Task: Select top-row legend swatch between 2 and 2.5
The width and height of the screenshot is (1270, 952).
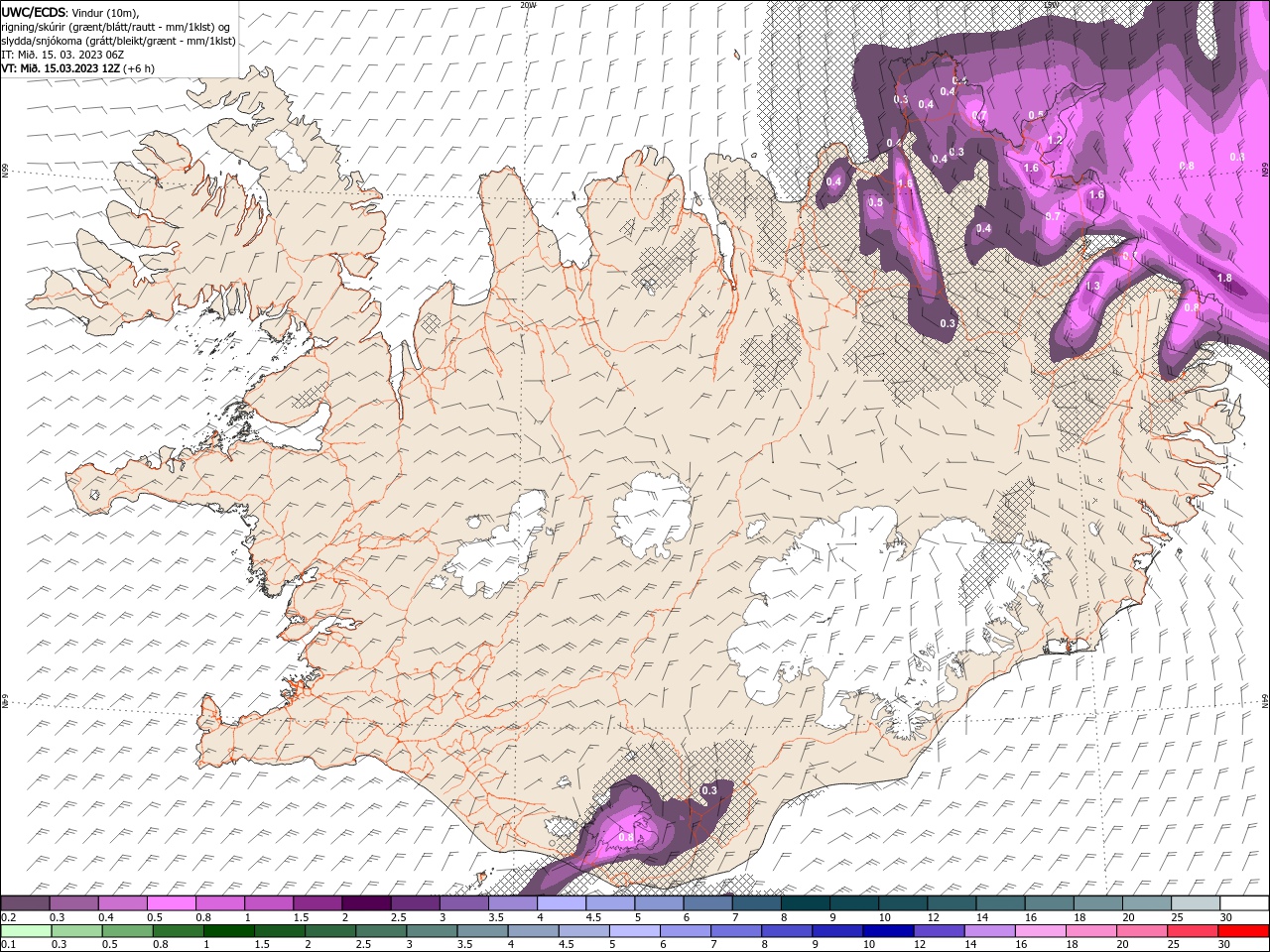Action: click(366, 903)
